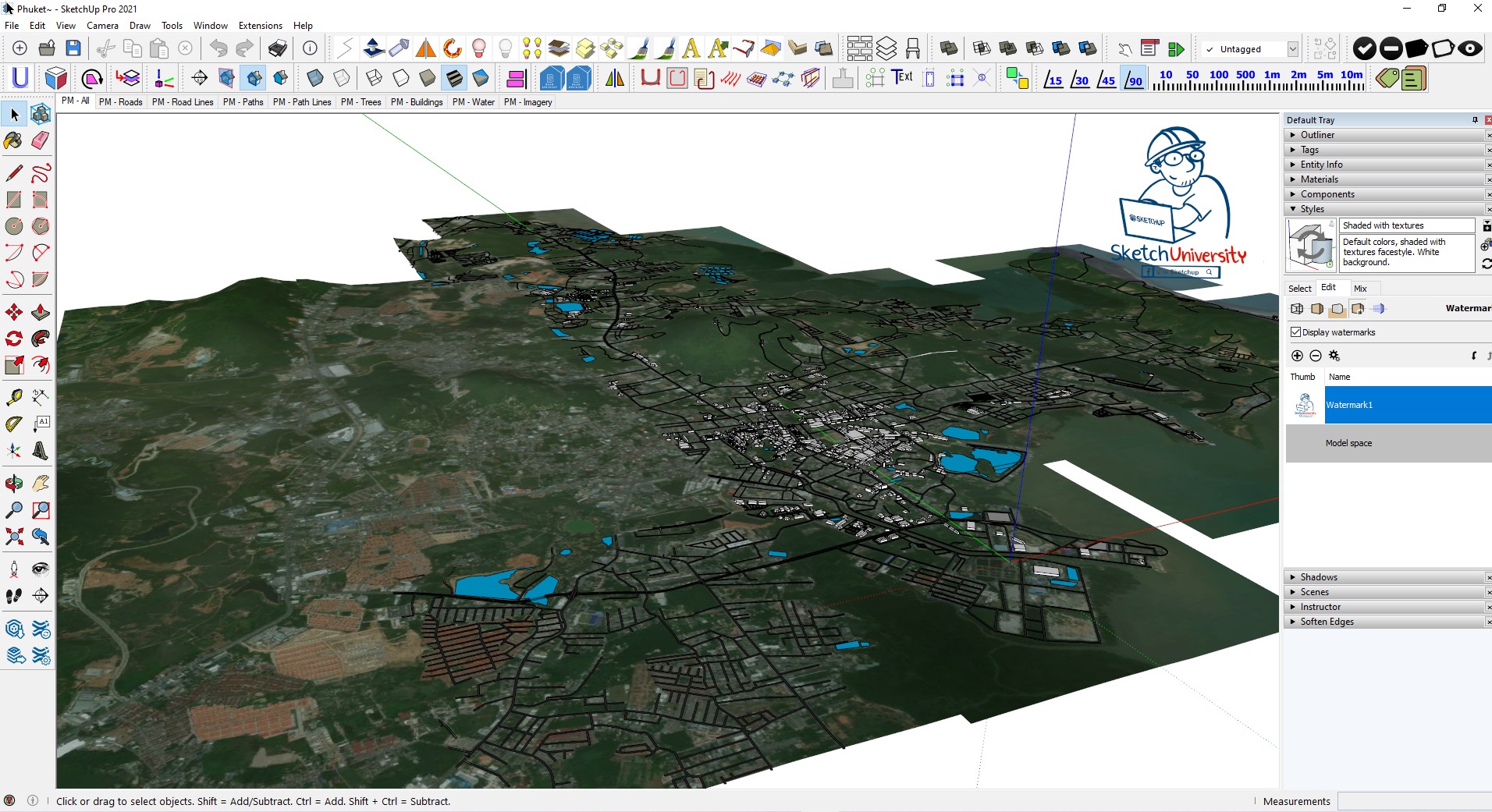Select the Circle tool
Image resolution: width=1492 pixels, height=812 pixels.
tap(14, 226)
